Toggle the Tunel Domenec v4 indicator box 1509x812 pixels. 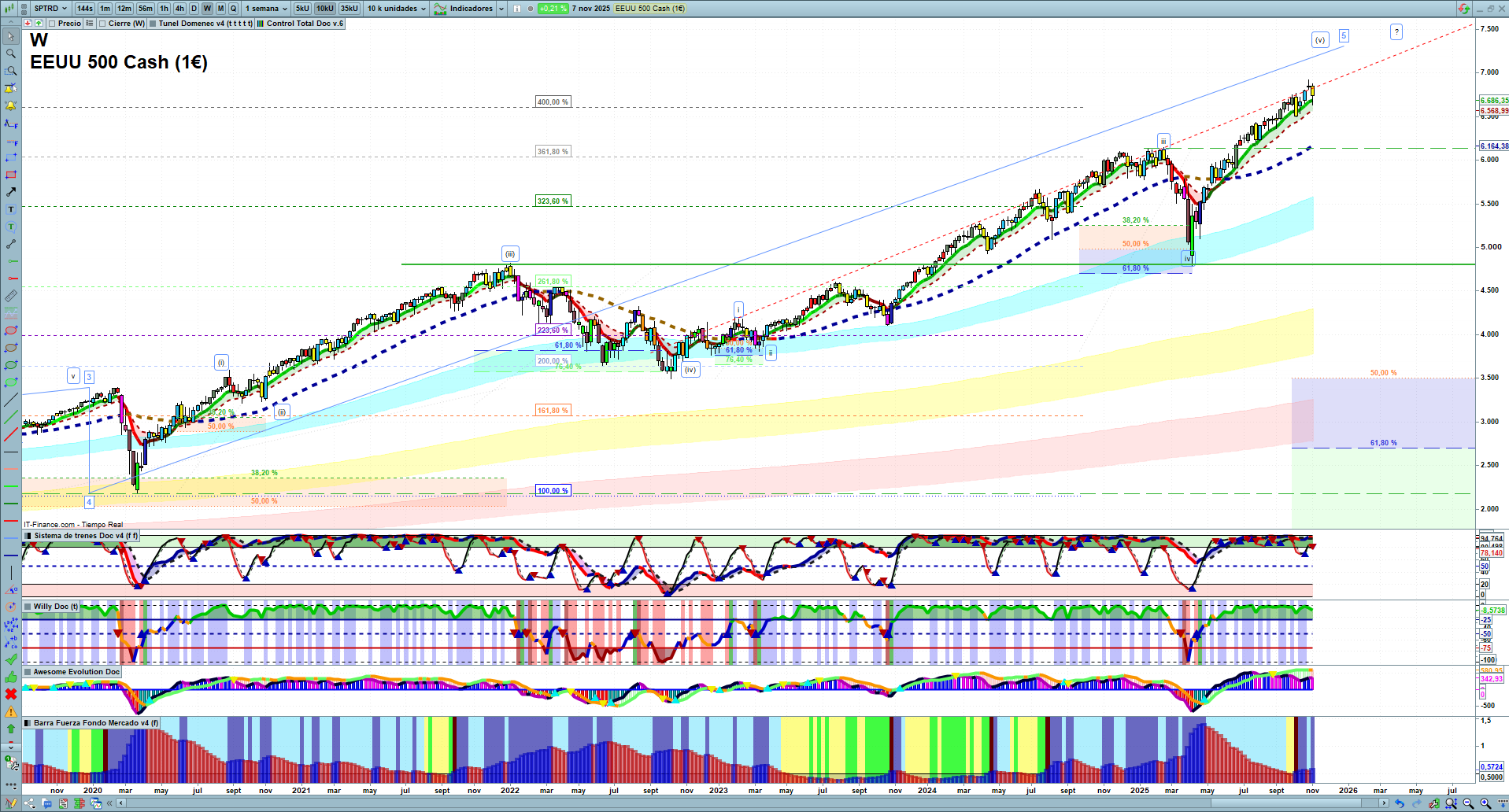(x=153, y=24)
